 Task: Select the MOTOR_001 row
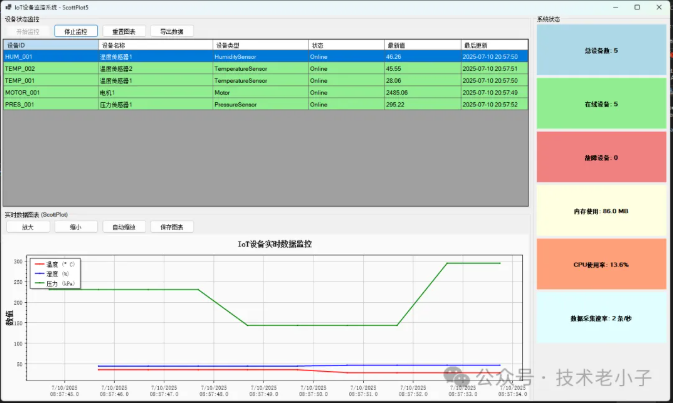[50, 92]
